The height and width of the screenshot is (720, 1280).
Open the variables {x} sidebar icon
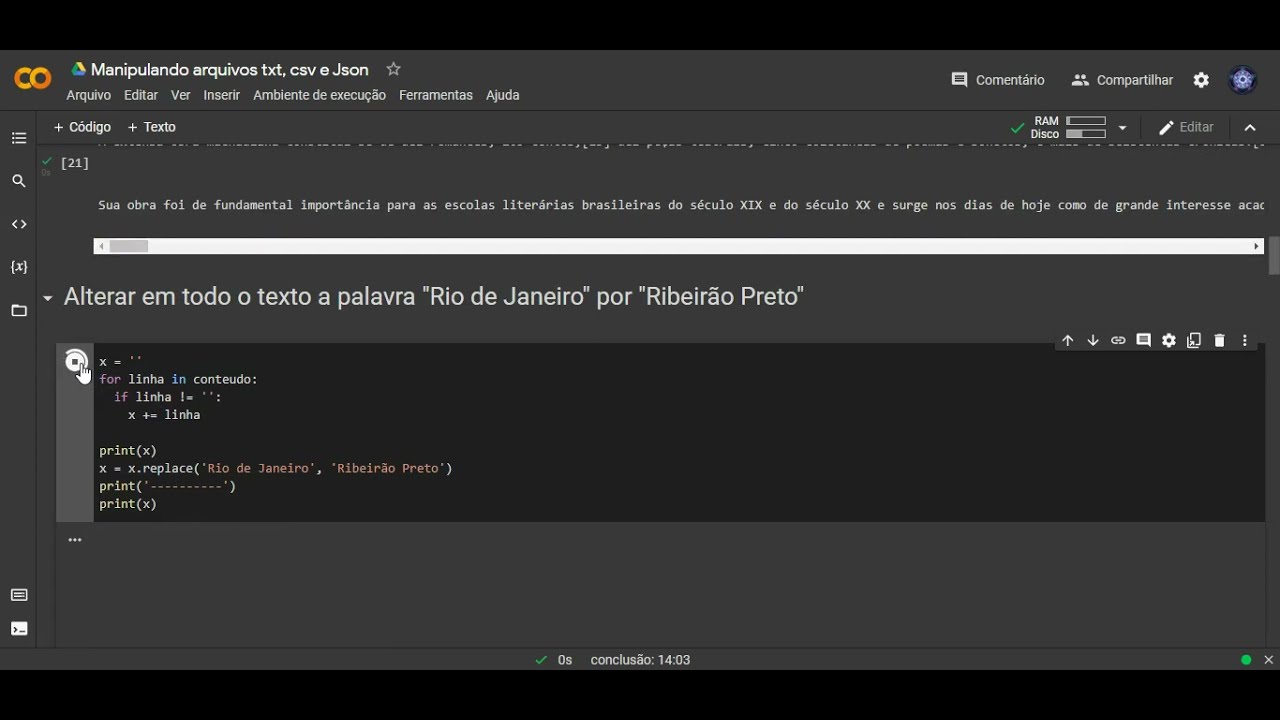pos(19,267)
